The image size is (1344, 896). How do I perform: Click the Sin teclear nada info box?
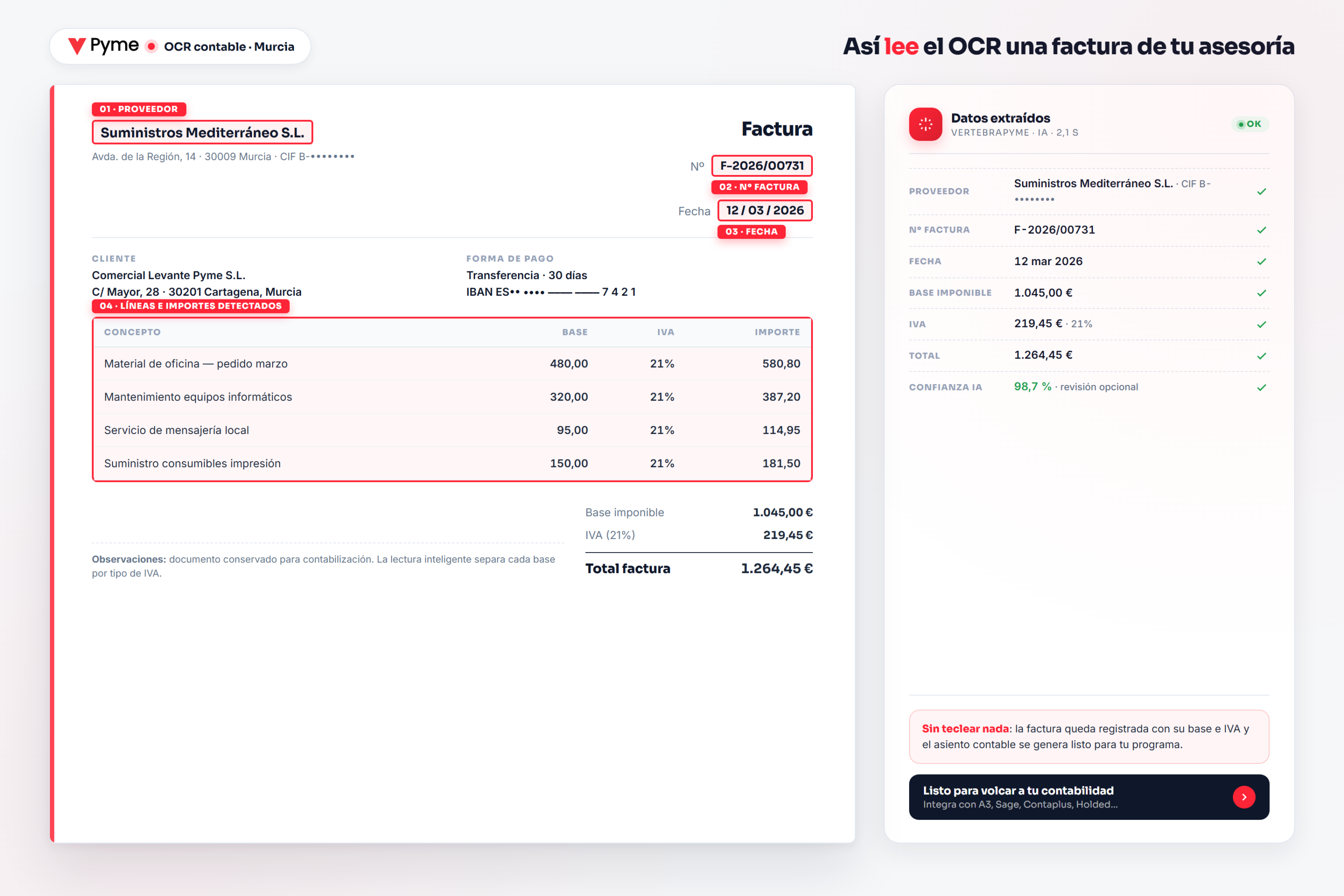coord(1089,736)
